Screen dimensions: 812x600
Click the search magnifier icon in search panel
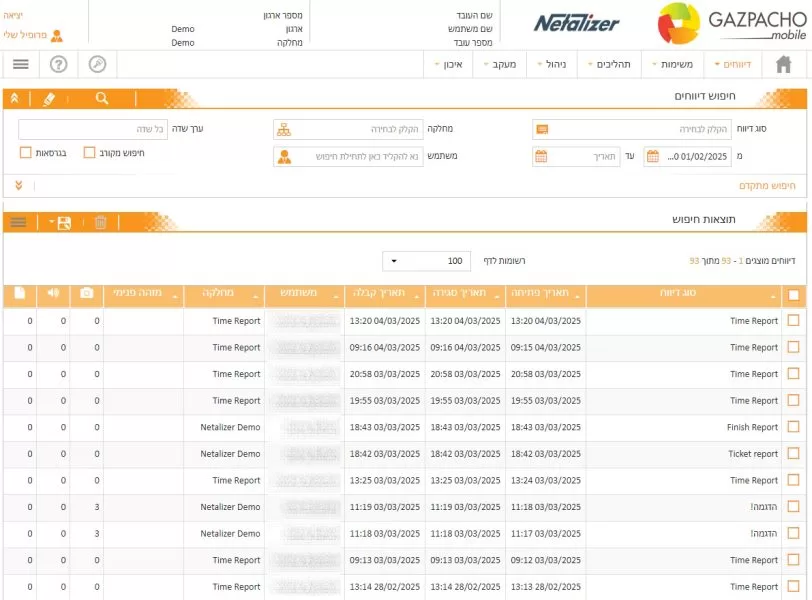[102, 98]
